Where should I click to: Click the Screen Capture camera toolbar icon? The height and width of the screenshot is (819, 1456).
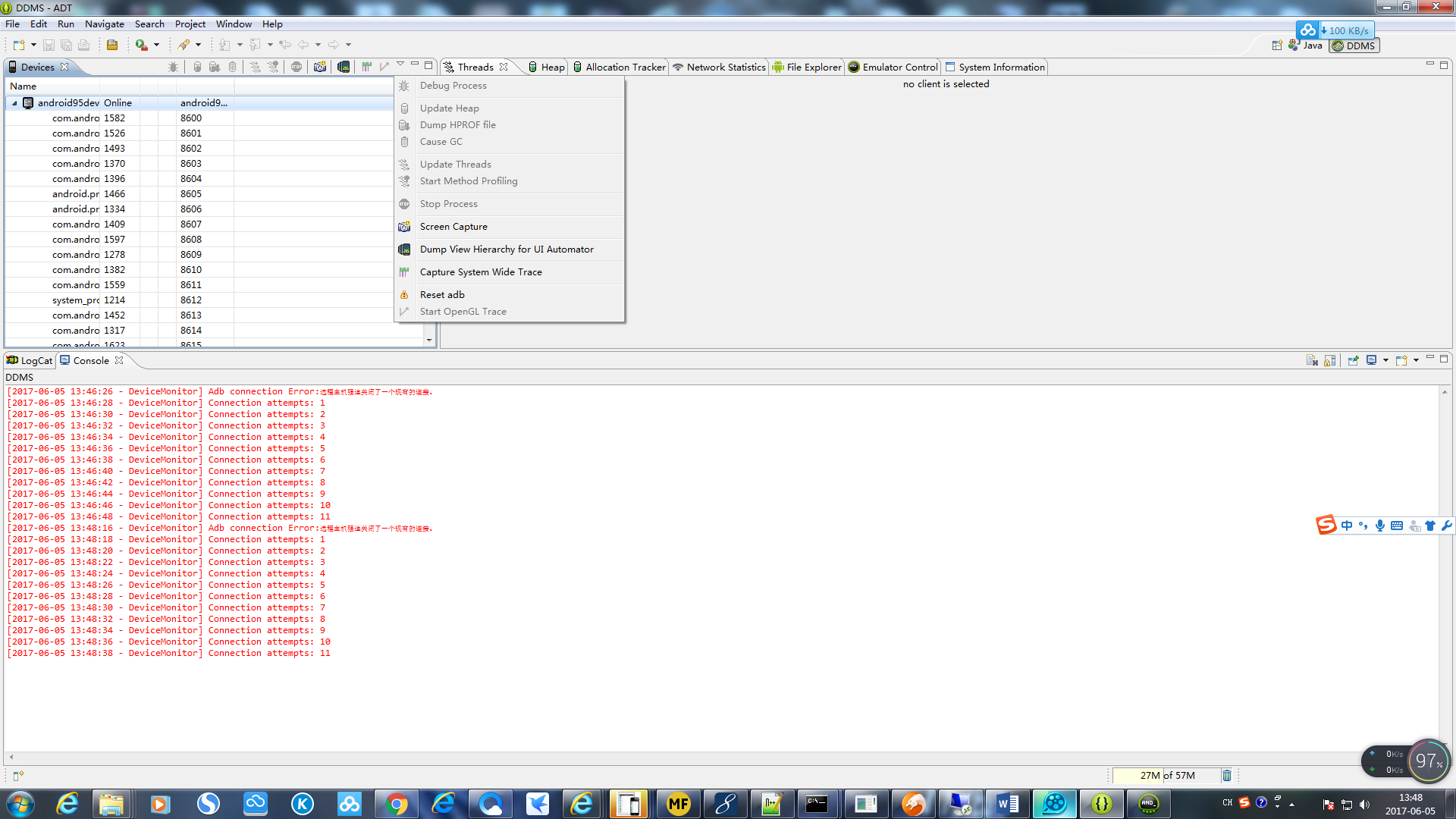[x=320, y=67]
